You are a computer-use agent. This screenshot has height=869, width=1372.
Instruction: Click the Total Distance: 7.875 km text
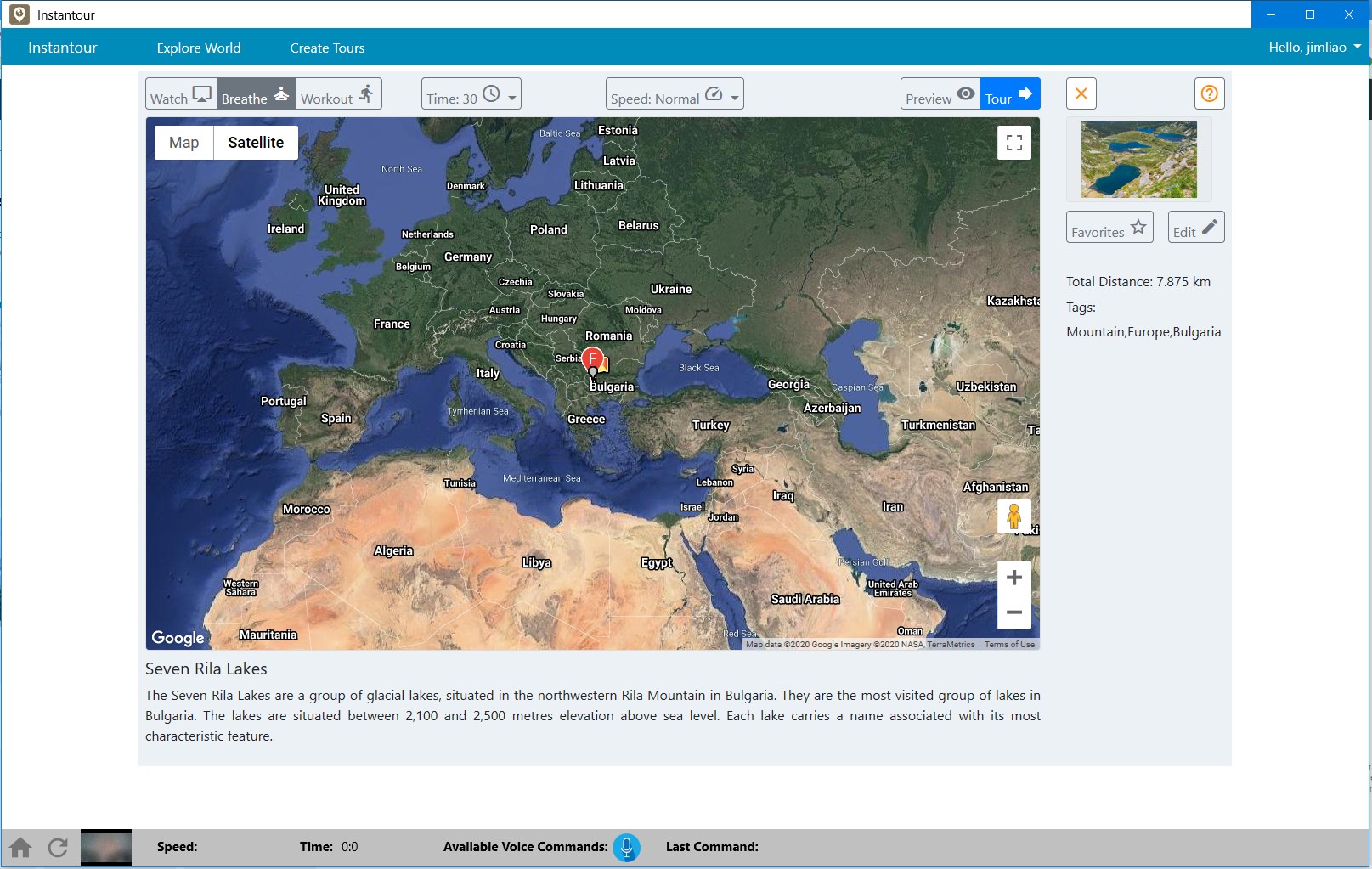point(1138,282)
